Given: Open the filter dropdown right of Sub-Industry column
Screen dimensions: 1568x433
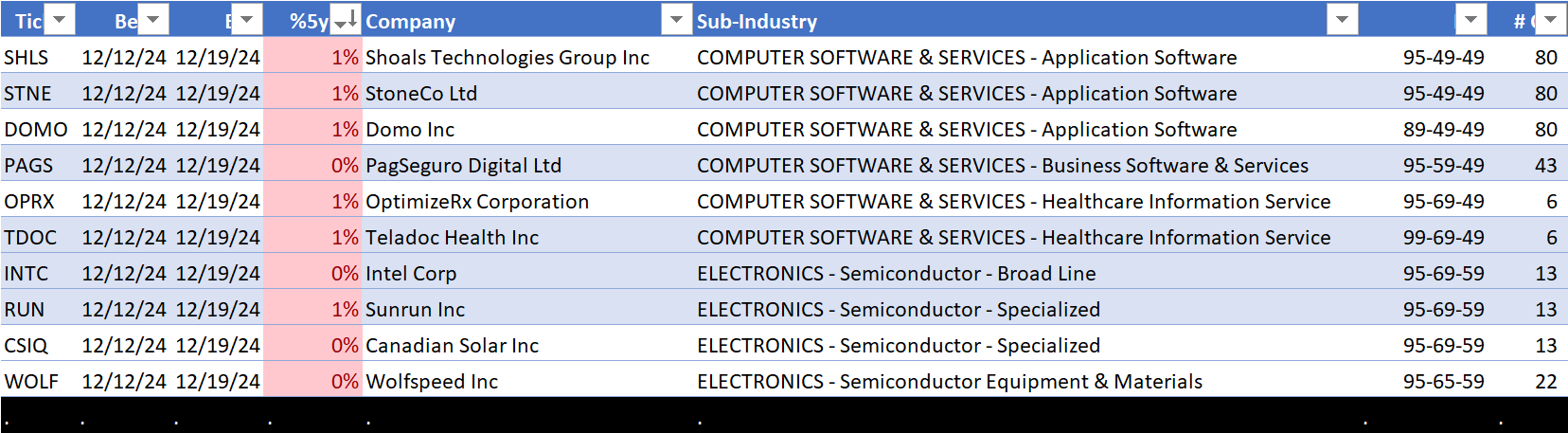Looking at the screenshot, I should [x=1470, y=20].
